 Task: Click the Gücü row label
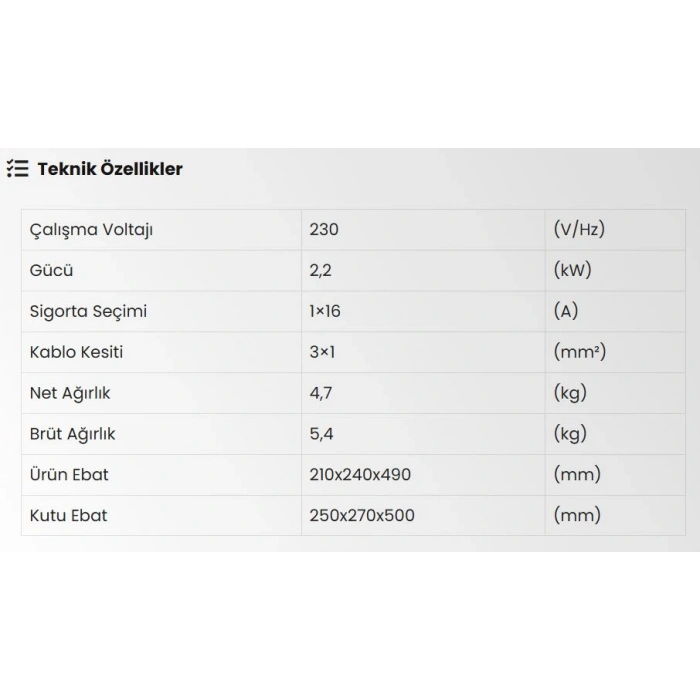(x=52, y=270)
